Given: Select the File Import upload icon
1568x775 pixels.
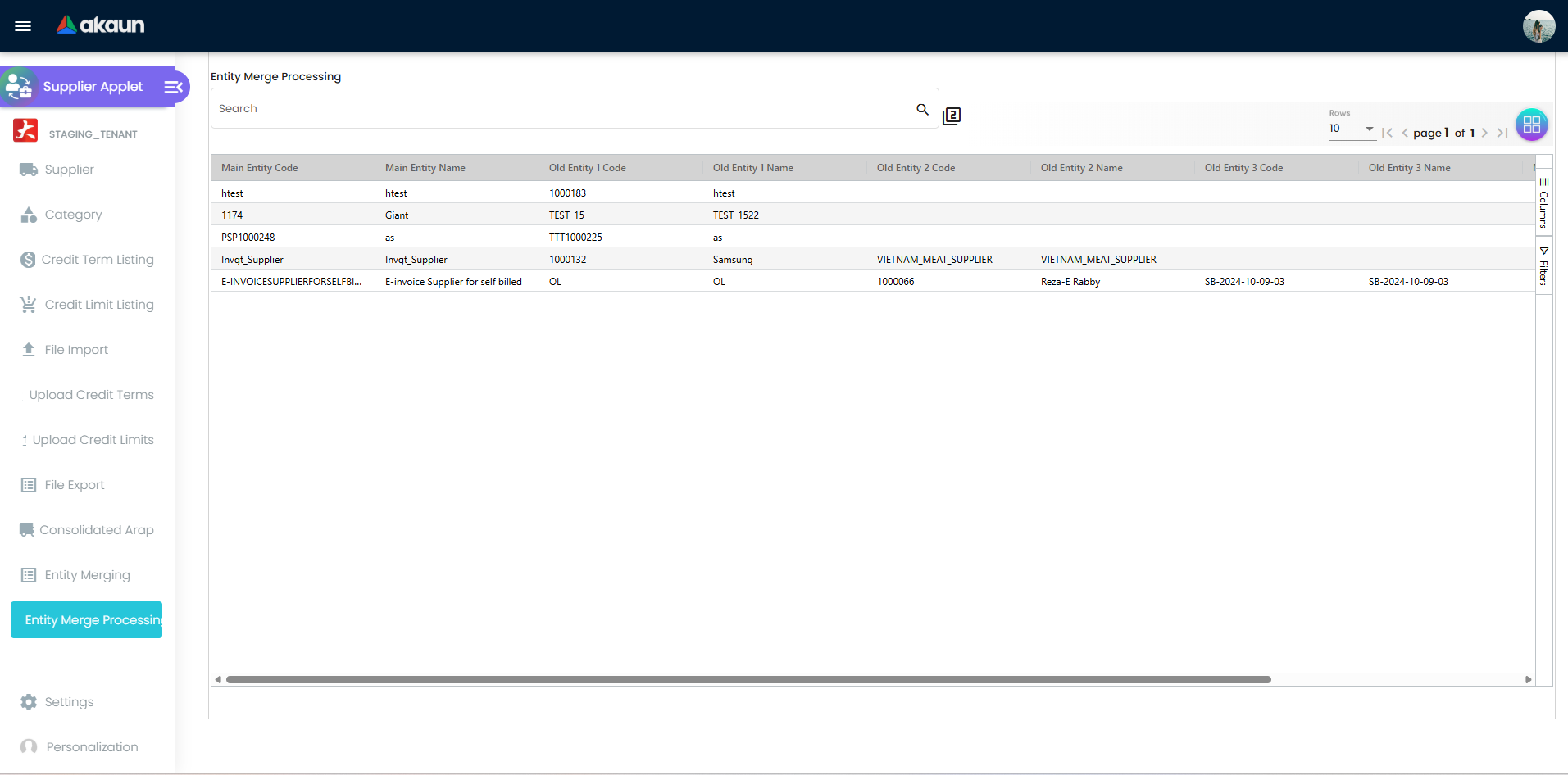Looking at the screenshot, I should 28,349.
